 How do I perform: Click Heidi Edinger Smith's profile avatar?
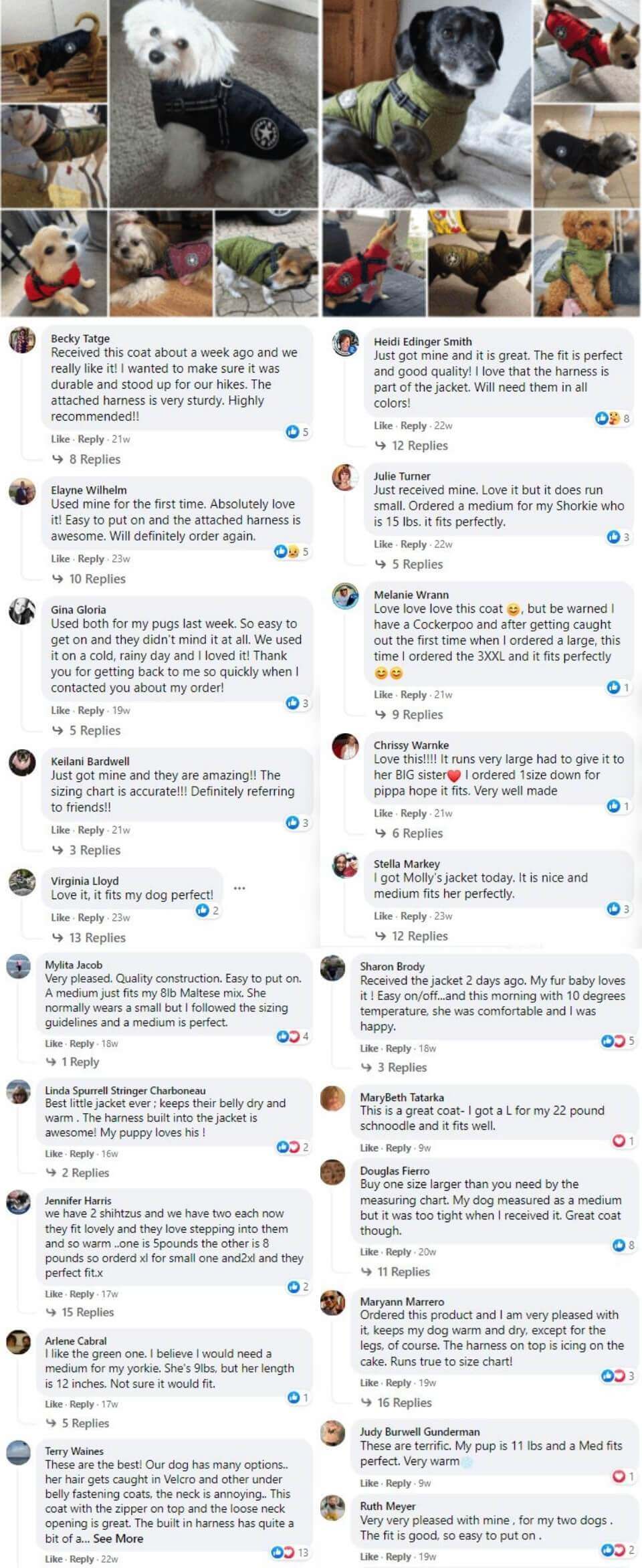click(x=345, y=343)
